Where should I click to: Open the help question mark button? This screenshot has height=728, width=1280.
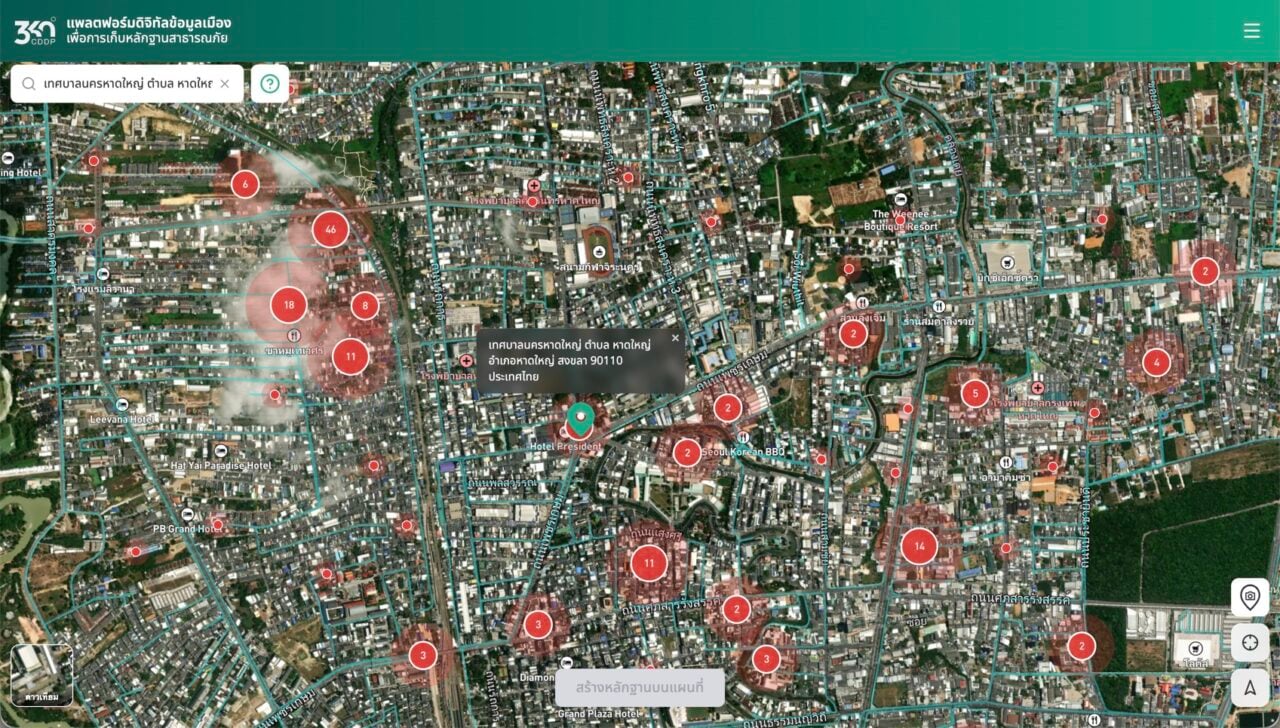point(270,84)
